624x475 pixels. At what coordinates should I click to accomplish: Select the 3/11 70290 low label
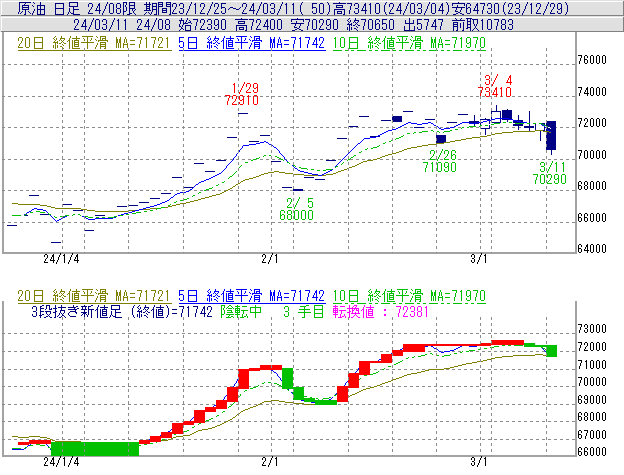[x=550, y=173]
